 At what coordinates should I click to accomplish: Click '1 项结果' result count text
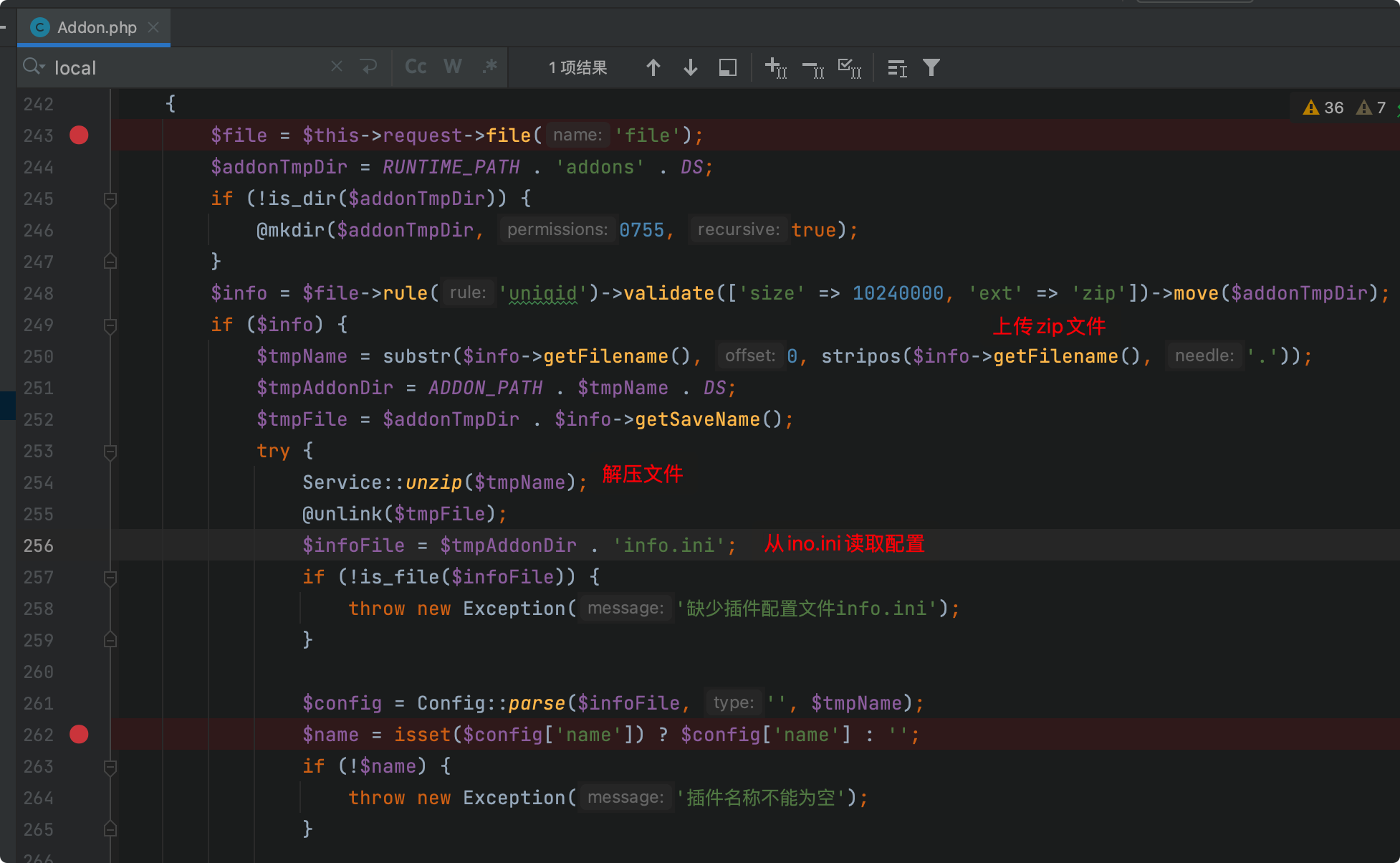577,67
